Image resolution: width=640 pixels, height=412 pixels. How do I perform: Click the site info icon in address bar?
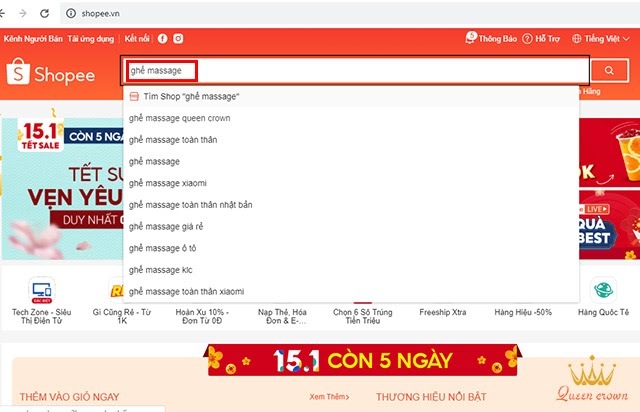point(71,13)
